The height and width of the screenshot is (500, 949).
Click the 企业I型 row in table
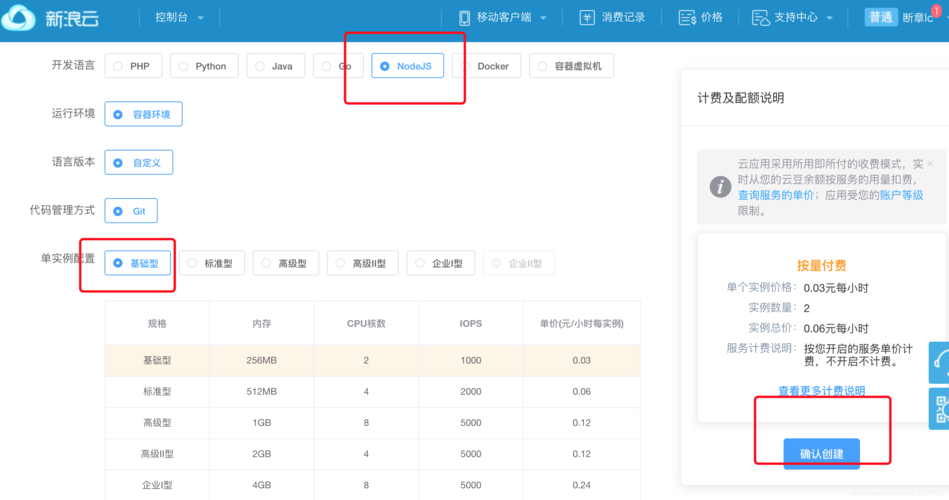pyautogui.click(x=373, y=485)
